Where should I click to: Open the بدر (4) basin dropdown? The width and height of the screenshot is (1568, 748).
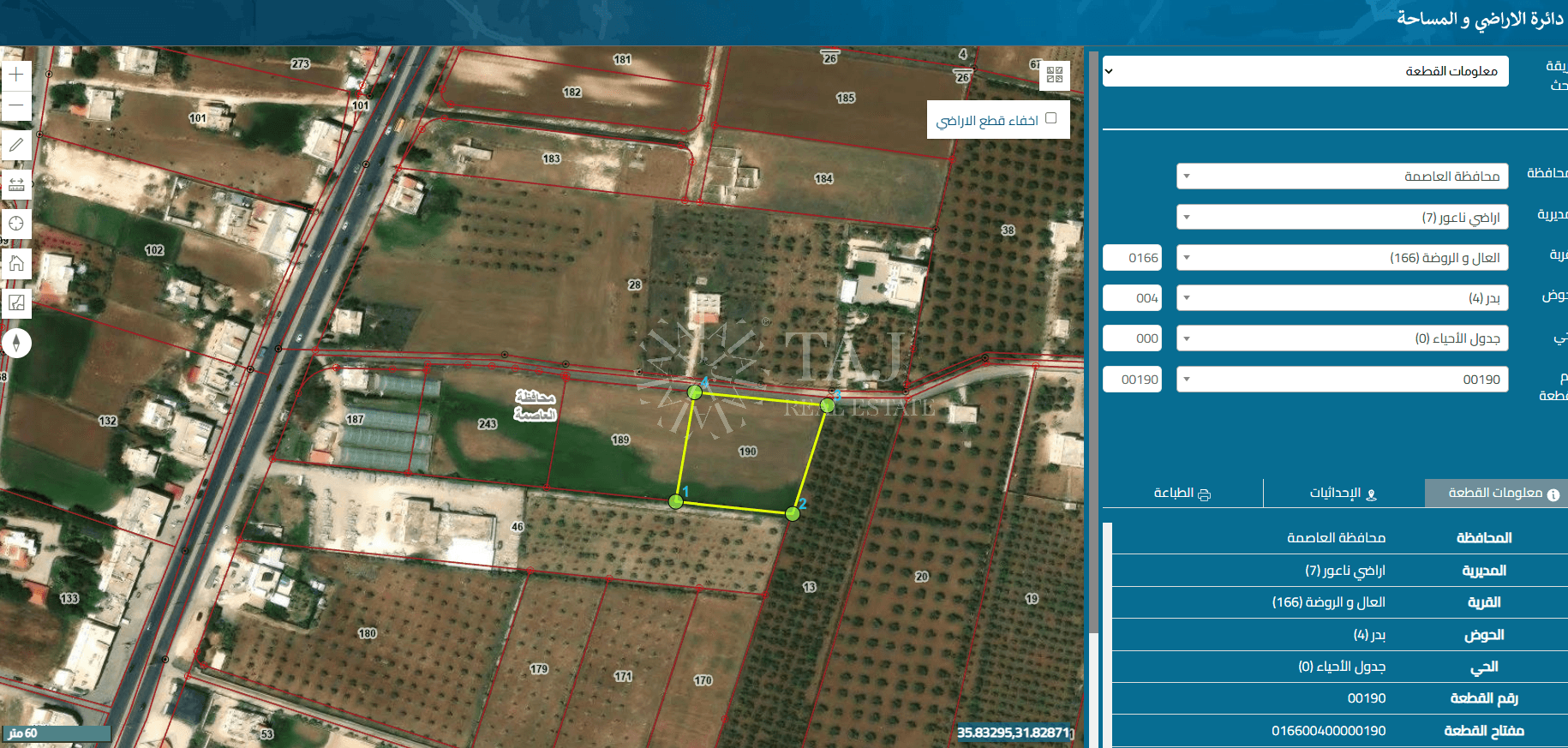[x=1343, y=298]
